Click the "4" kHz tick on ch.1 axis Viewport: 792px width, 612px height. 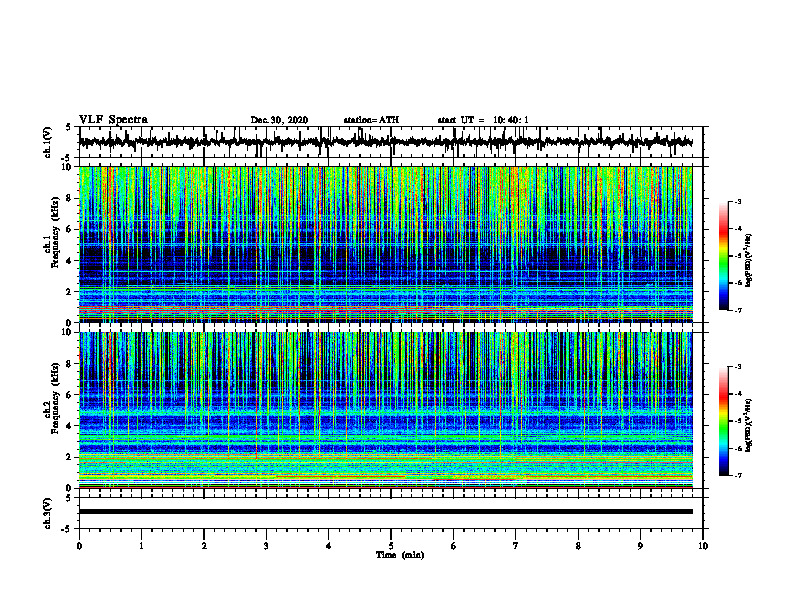[69, 261]
